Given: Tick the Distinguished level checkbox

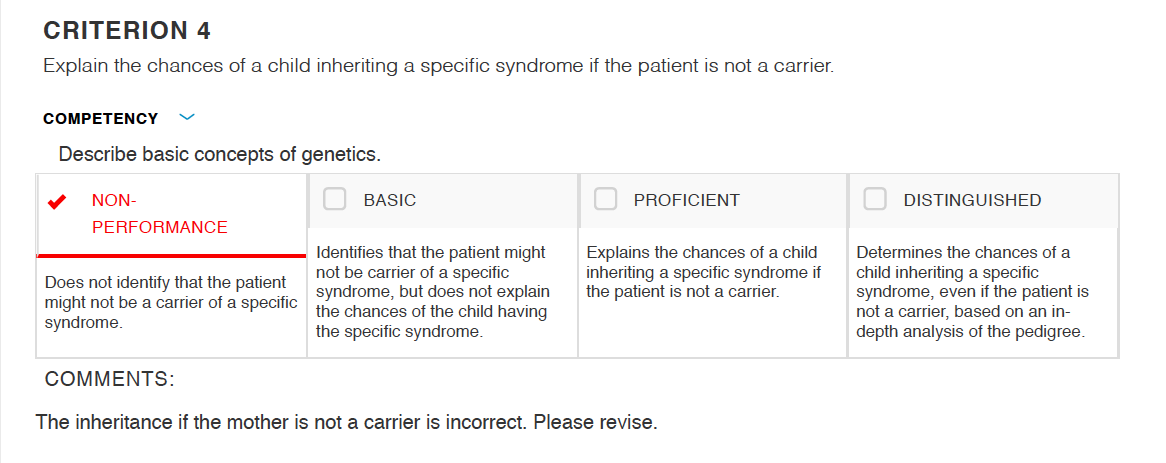Looking at the screenshot, I should [x=875, y=199].
